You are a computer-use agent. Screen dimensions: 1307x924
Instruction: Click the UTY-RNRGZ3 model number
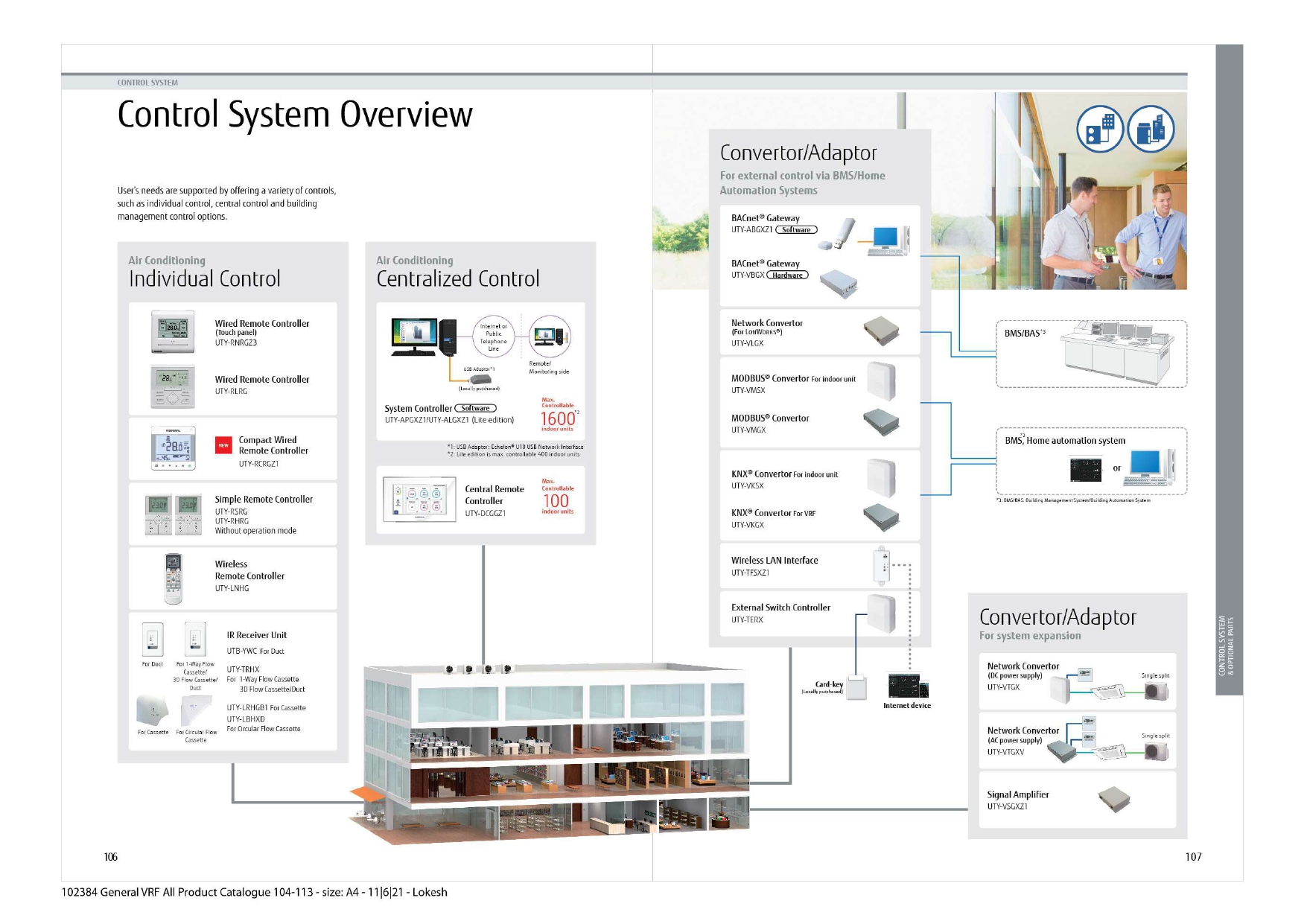click(236, 342)
